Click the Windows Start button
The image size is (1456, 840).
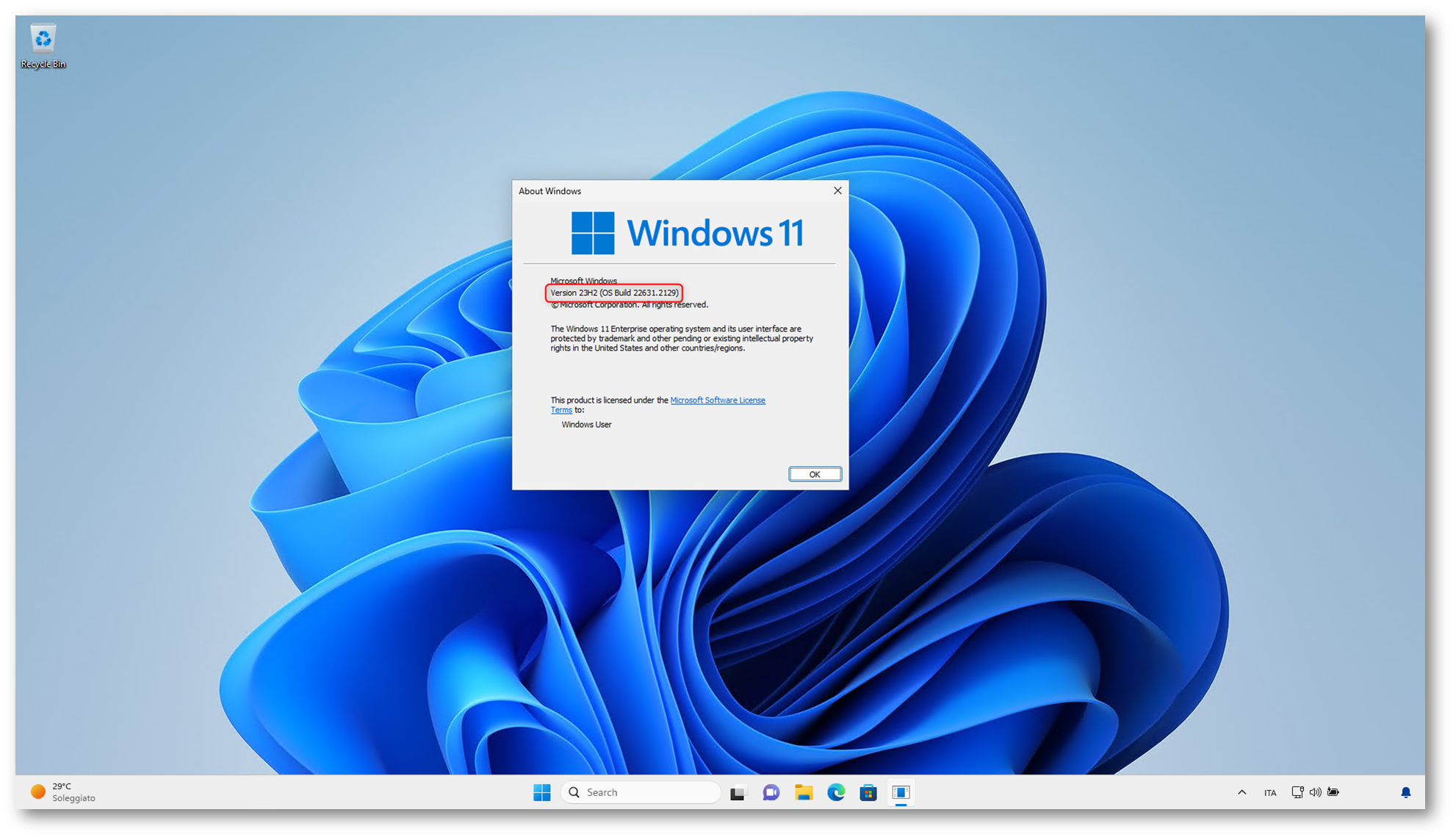point(542,792)
